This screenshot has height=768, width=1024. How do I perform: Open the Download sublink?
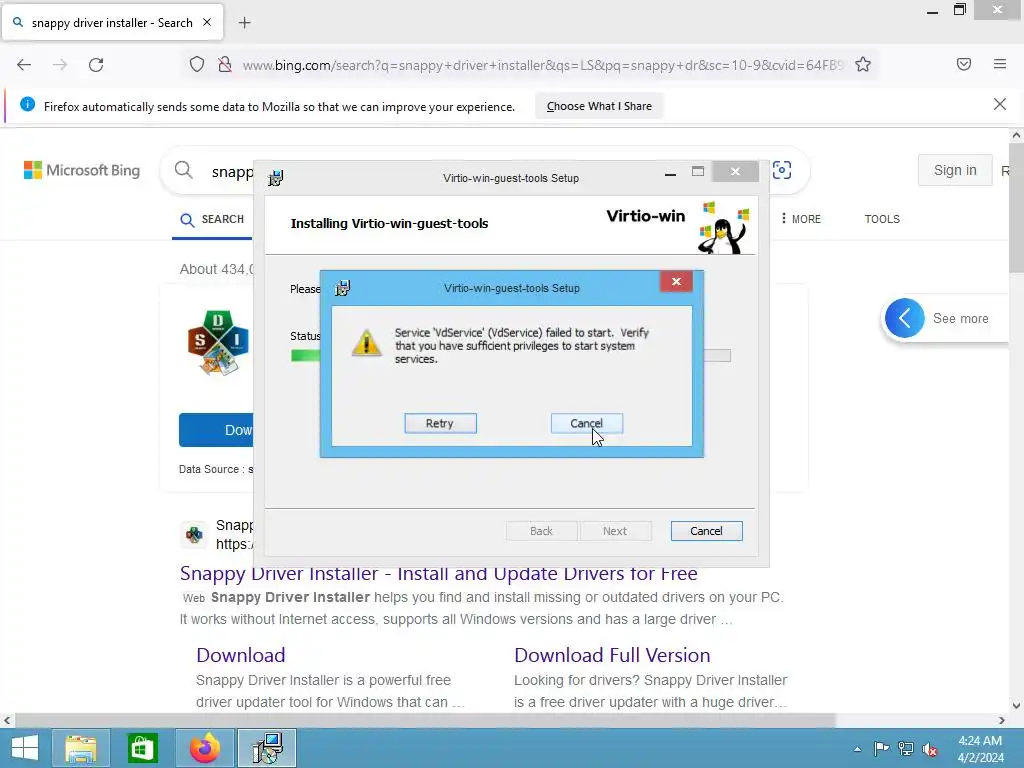240,655
